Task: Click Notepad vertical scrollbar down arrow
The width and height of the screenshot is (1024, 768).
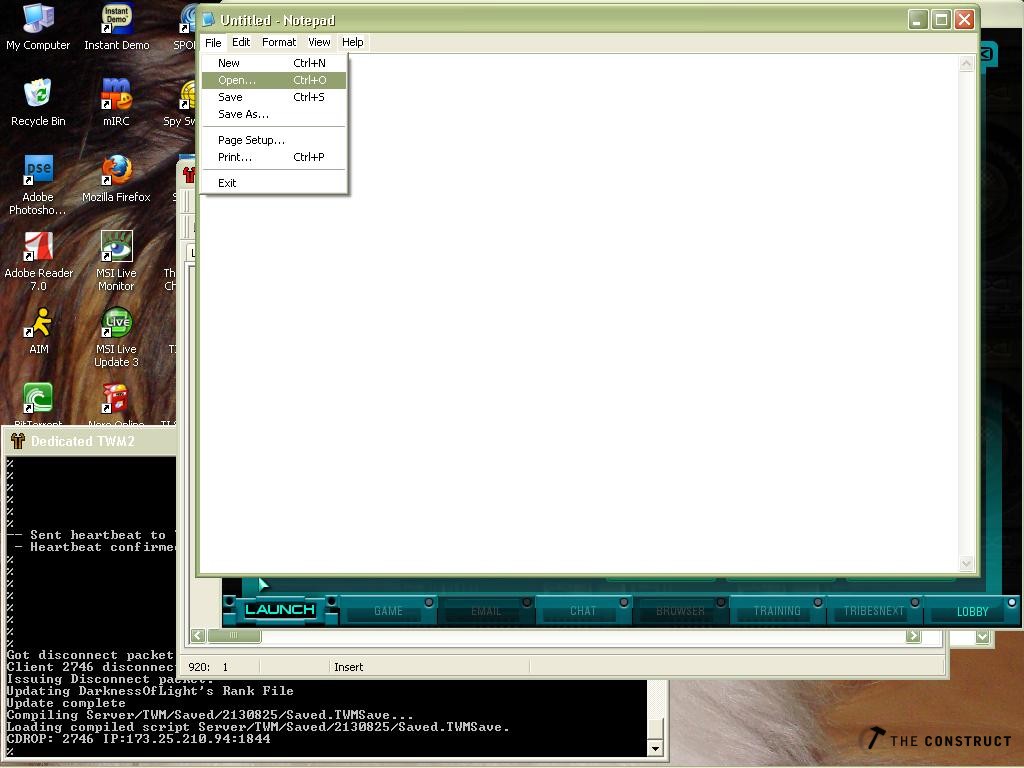Action: coord(967,563)
